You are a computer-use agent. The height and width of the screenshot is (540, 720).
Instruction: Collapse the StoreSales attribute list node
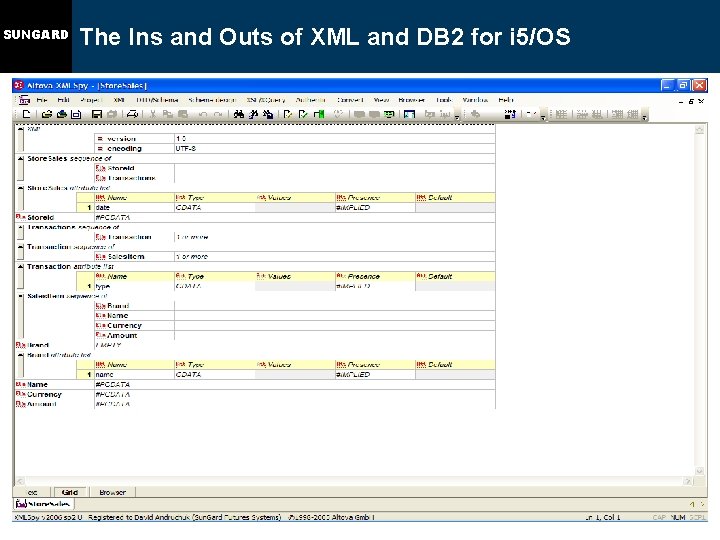pyautogui.click(x=21, y=188)
